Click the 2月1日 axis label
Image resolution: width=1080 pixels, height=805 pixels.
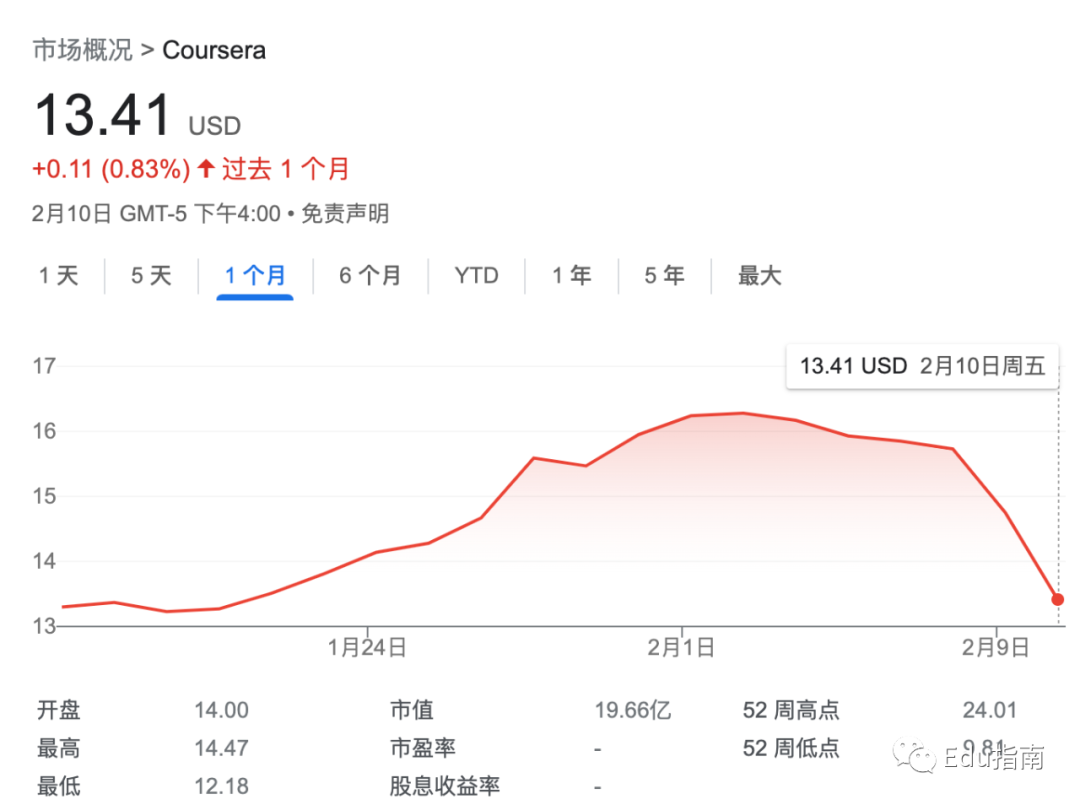pos(681,647)
